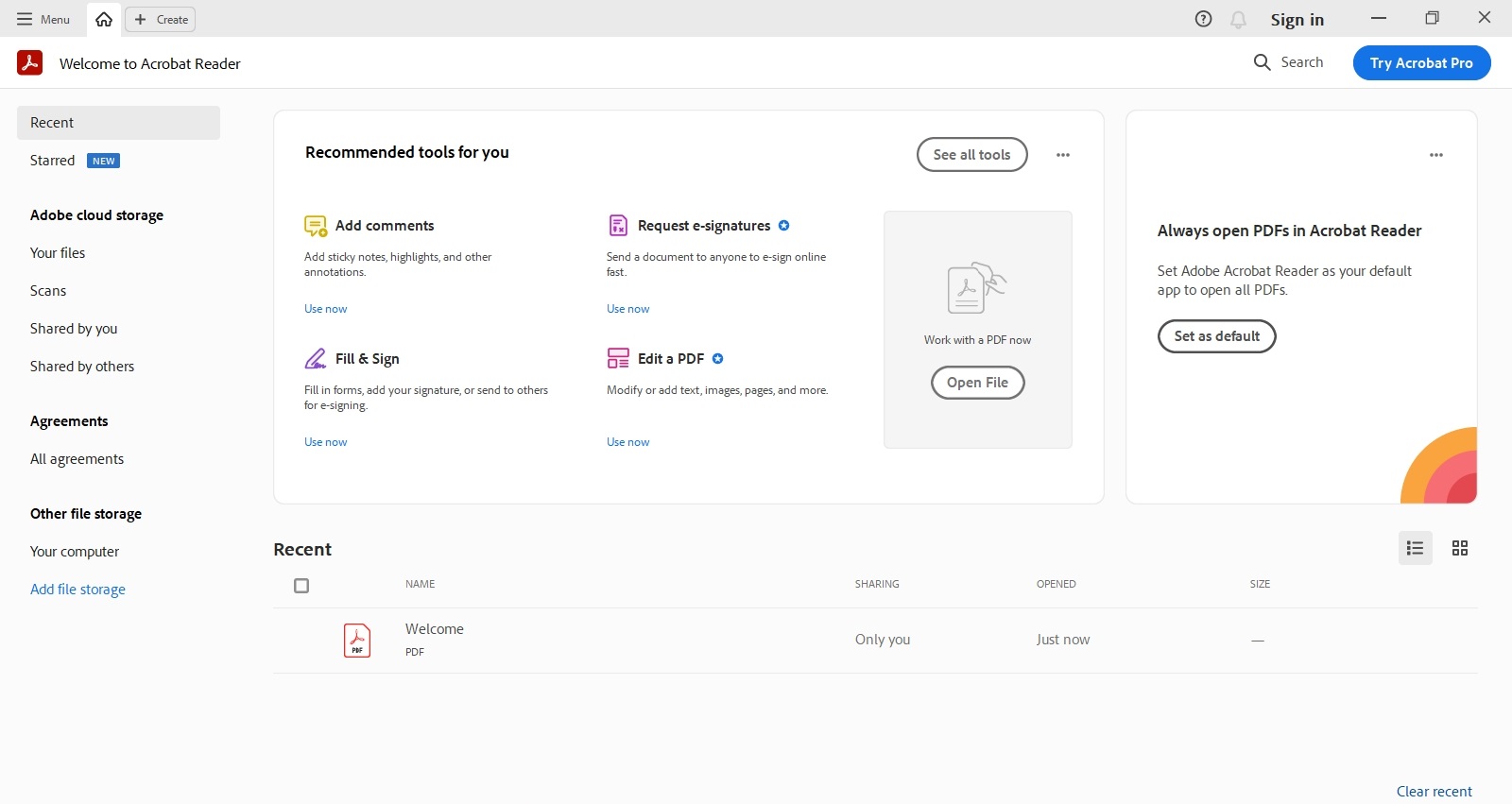This screenshot has height=804, width=1512.
Task: Click the Welcome PDF file icon
Action: [357, 641]
